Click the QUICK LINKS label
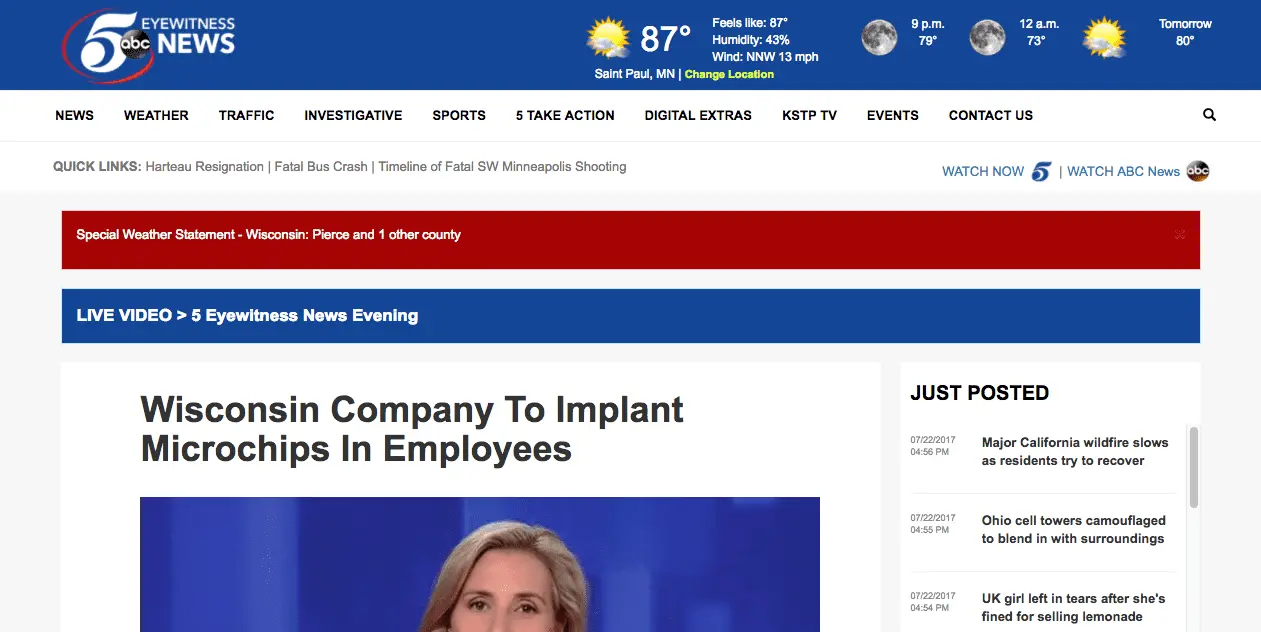The height and width of the screenshot is (632, 1261). click(x=97, y=167)
